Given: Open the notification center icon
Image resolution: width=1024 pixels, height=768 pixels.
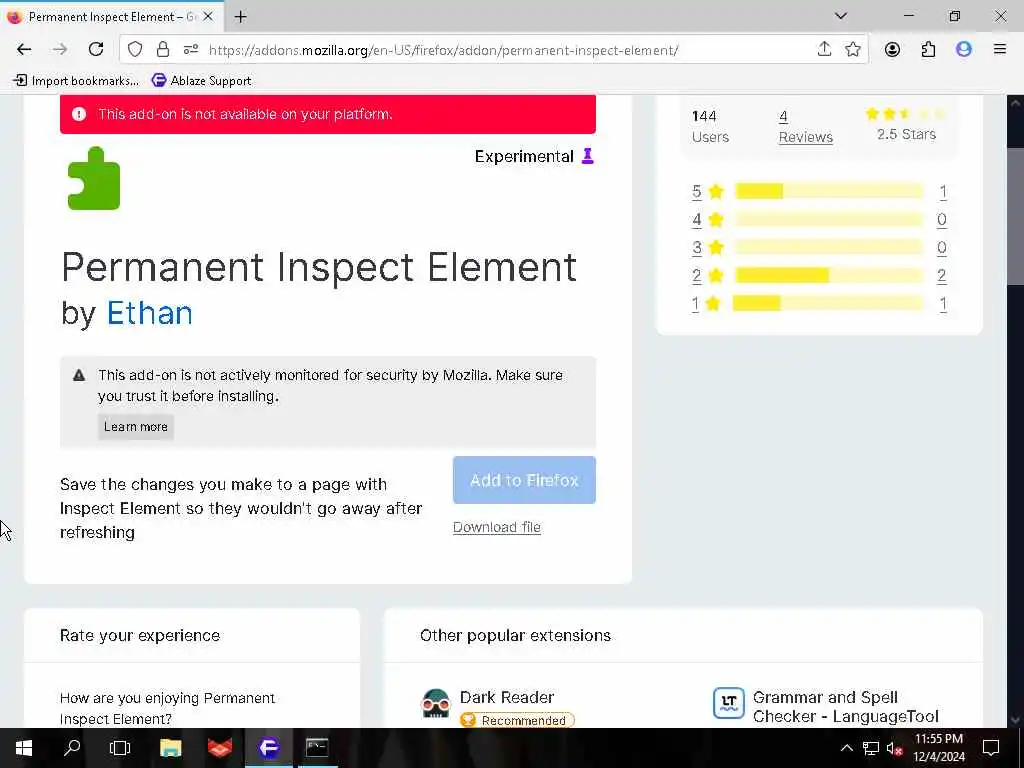Looking at the screenshot, I should tap(991, 748).
